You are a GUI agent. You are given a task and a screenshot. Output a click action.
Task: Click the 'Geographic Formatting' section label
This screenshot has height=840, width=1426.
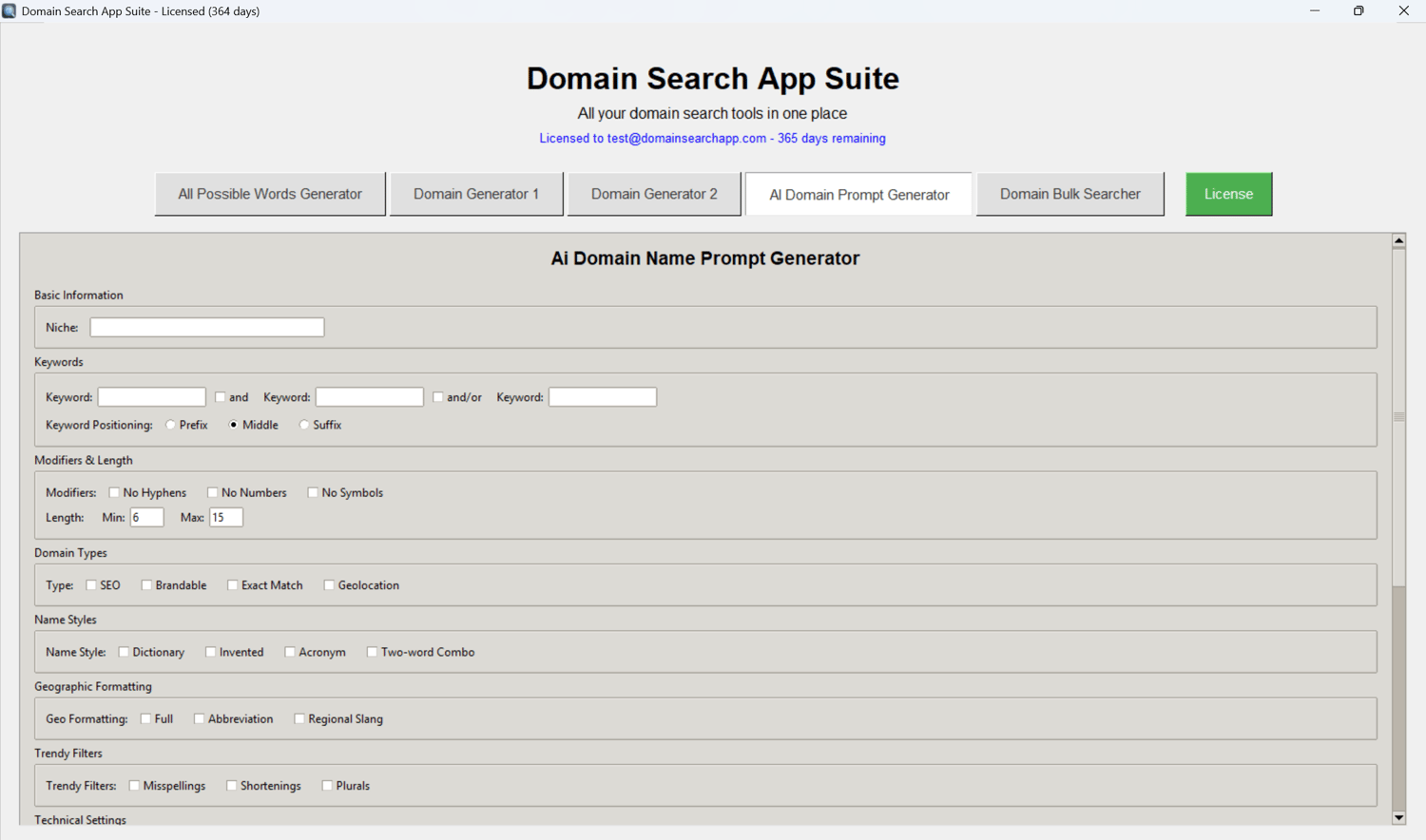[93, 686]
